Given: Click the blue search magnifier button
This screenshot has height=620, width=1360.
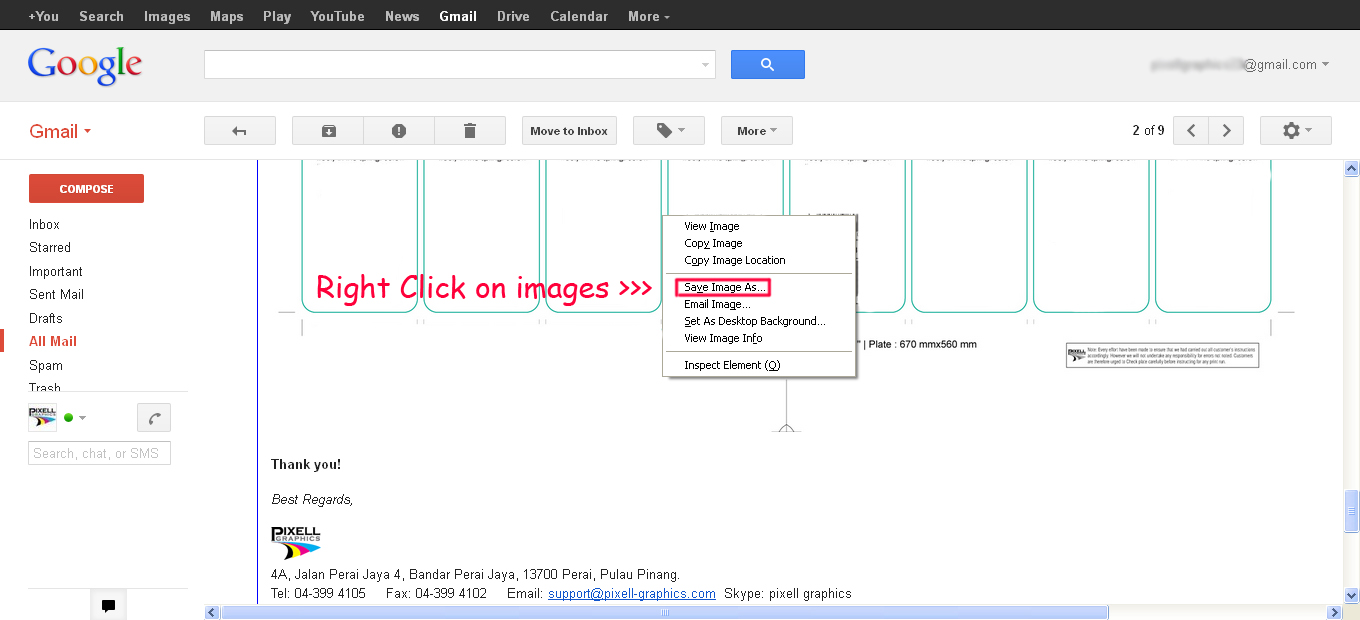Looking at the screenshot, I should [767, 65].
